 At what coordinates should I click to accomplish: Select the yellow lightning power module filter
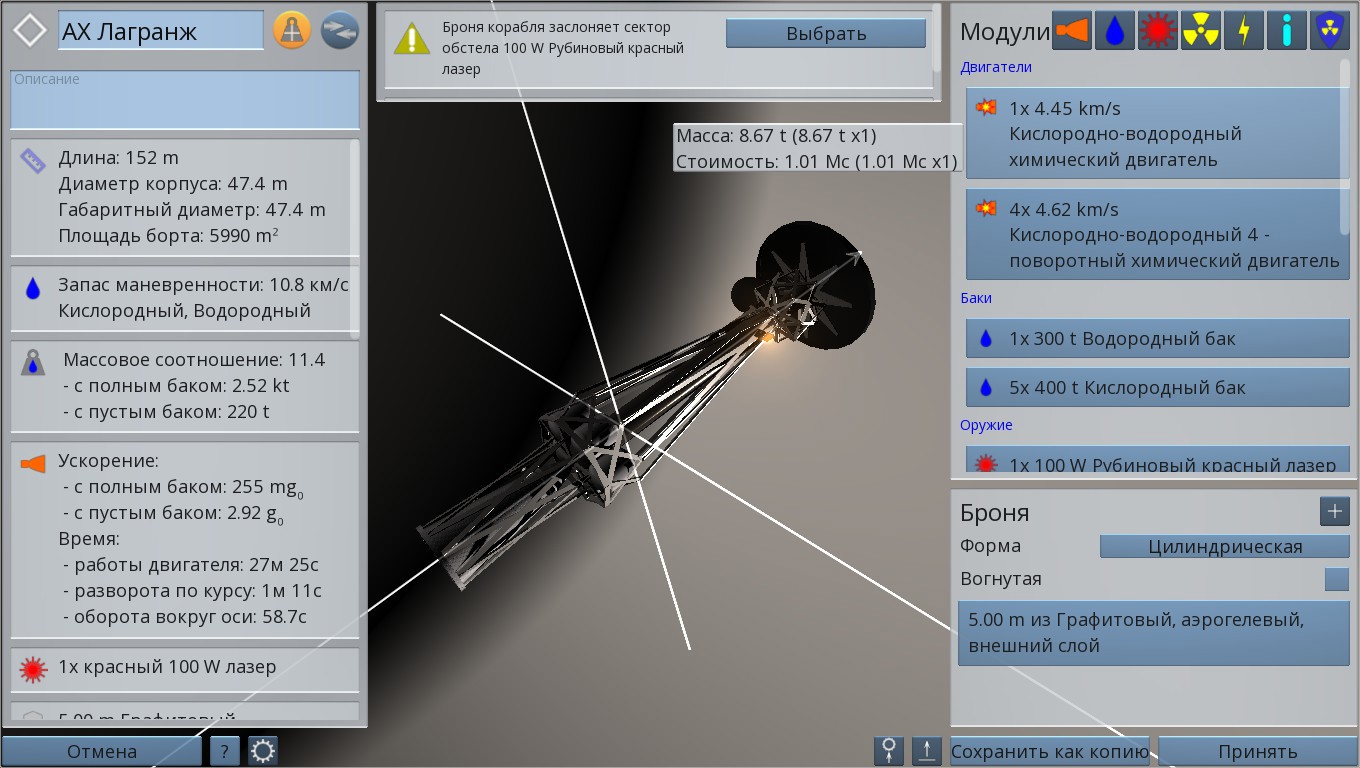1243,31
